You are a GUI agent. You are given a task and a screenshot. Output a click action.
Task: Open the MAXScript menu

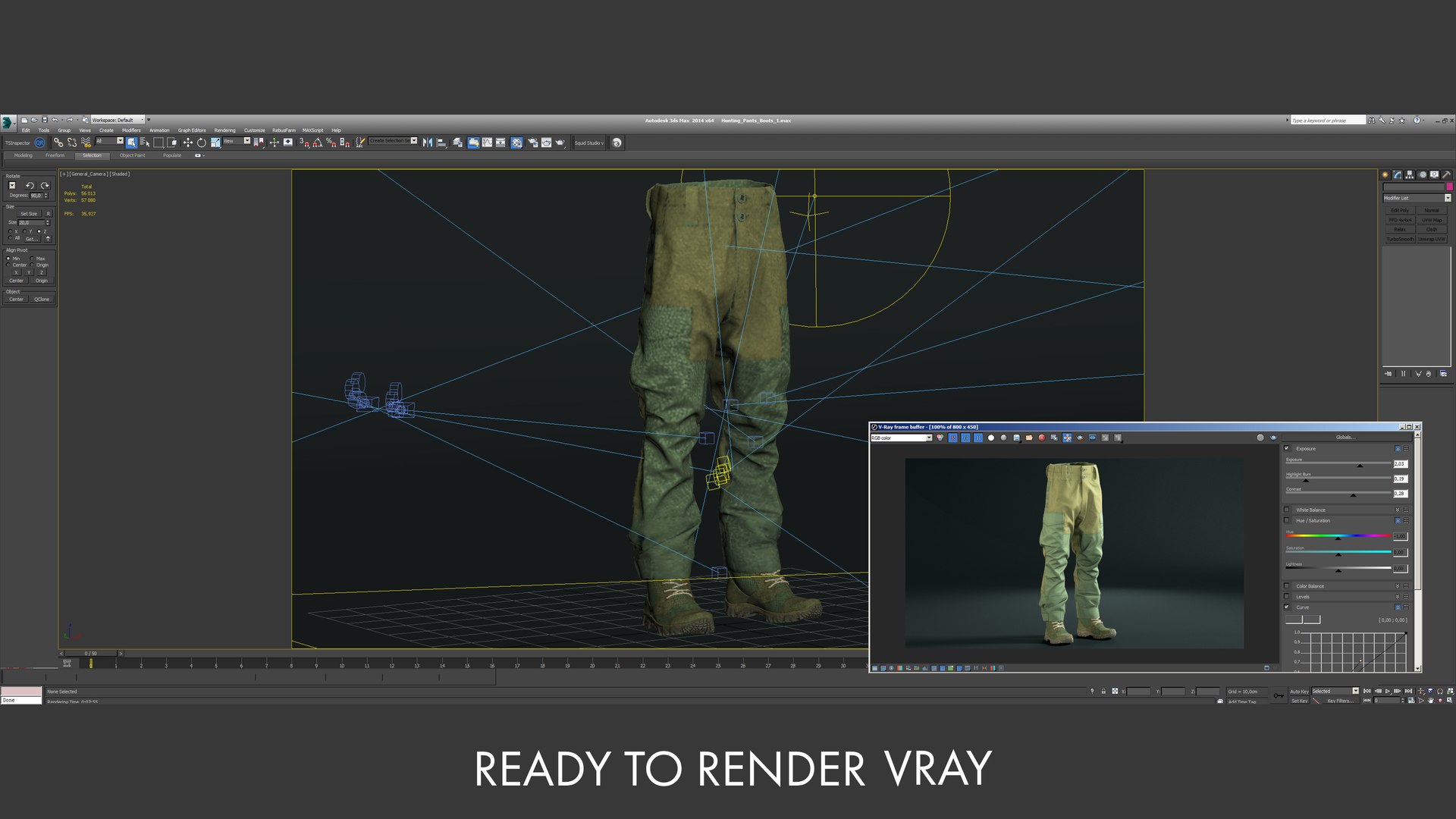point(312,130)
